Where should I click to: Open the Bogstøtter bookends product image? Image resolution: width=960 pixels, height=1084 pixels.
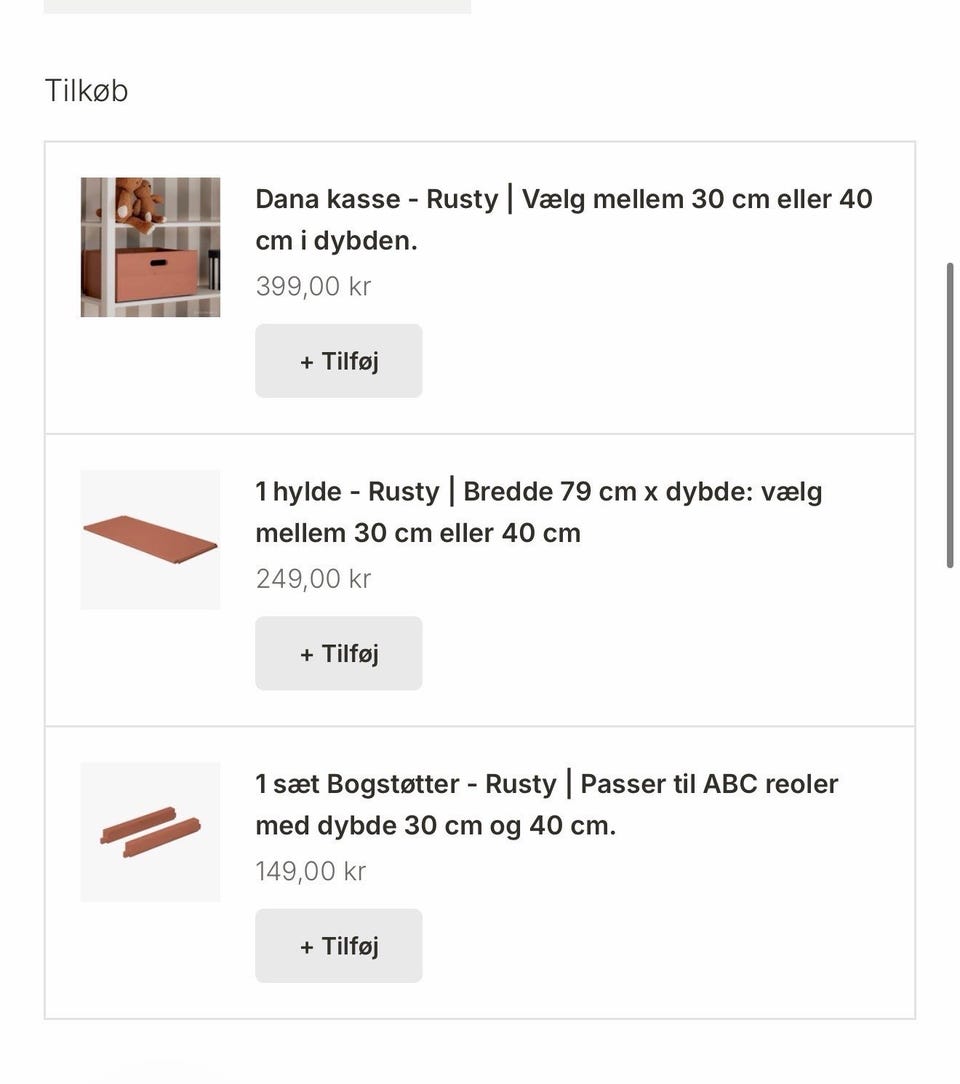click(151, 832)
